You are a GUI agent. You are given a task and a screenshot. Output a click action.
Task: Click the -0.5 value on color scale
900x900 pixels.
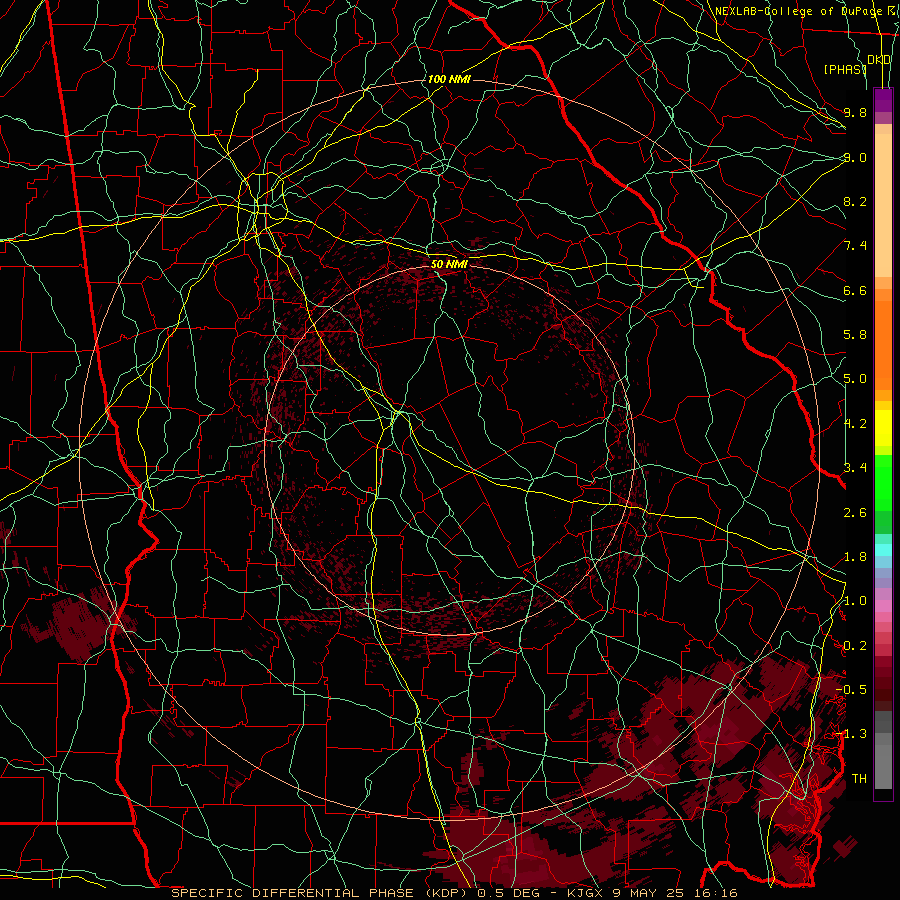click(851, 690)
